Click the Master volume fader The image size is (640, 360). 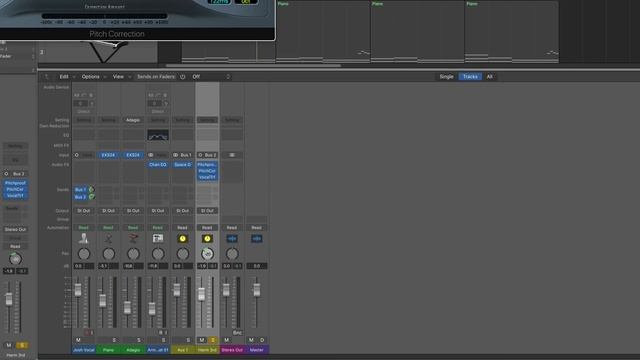(x=257, y=290)
